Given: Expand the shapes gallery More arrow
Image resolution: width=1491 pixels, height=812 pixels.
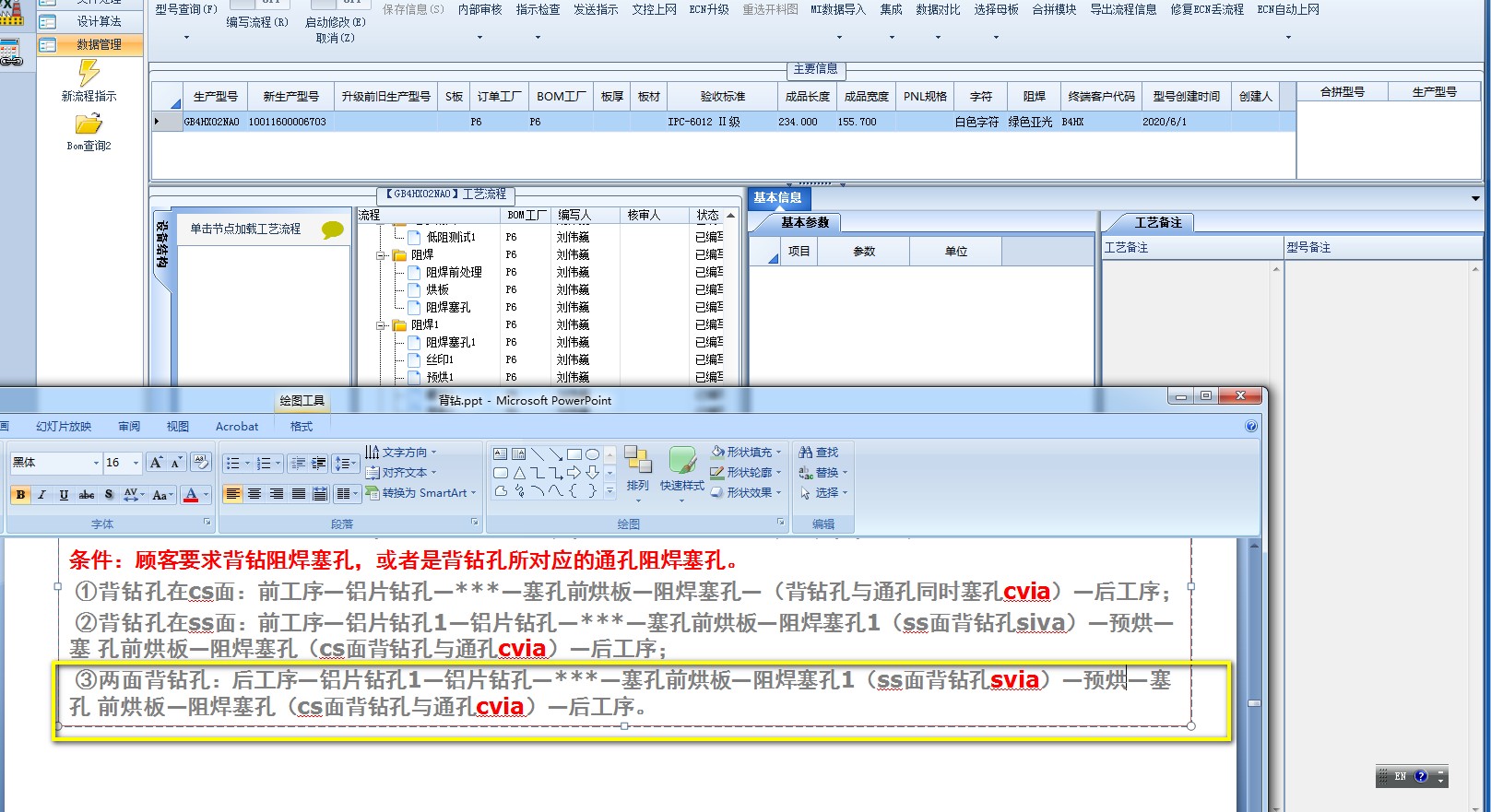Looking at the screenshot, I should click(x=609, y=492).
